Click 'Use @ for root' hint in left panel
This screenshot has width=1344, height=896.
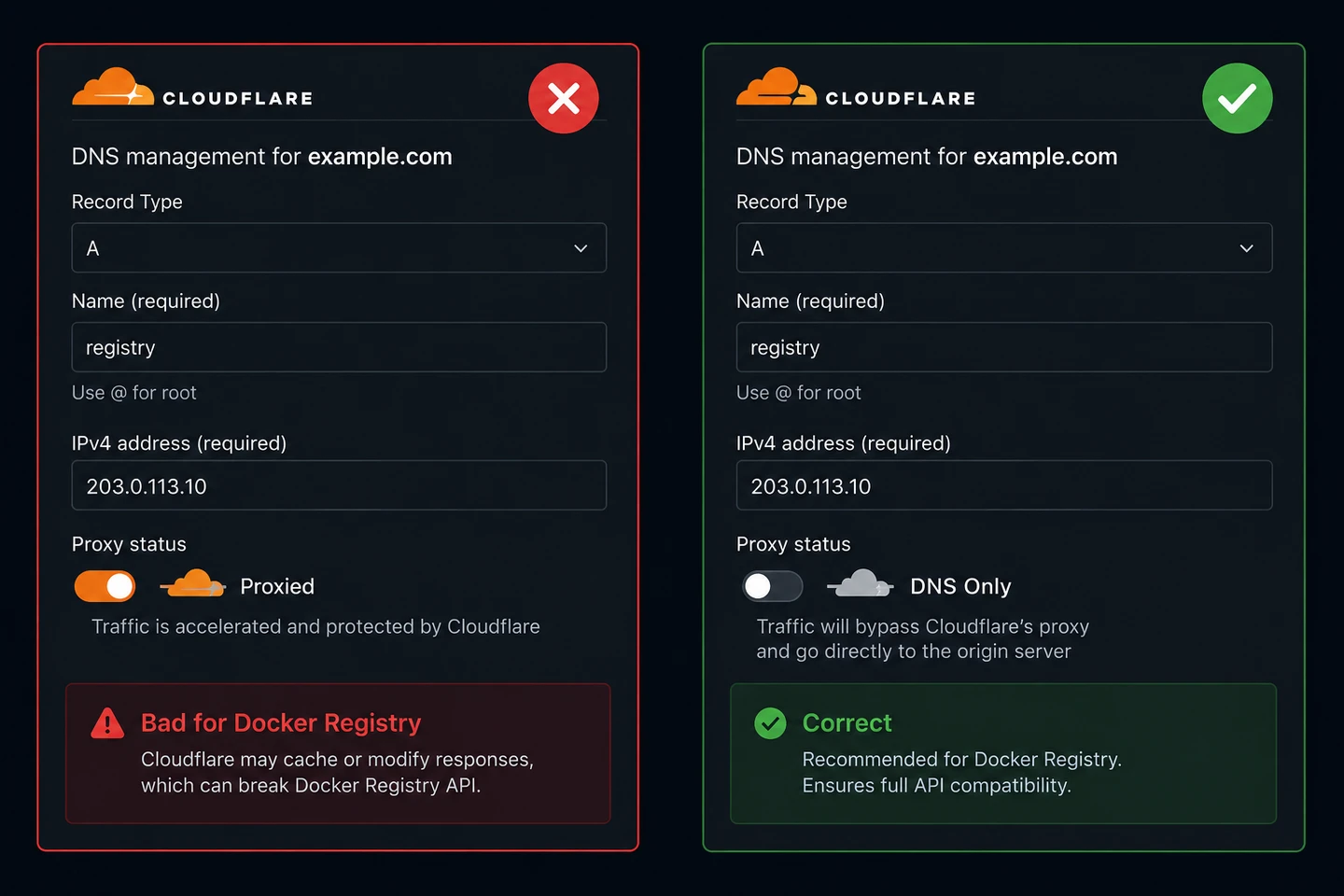134,393
